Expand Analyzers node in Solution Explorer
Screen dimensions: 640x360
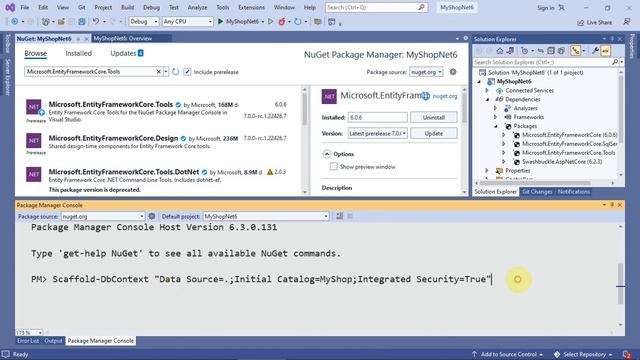pyautogui.click(x=496, y=108)
